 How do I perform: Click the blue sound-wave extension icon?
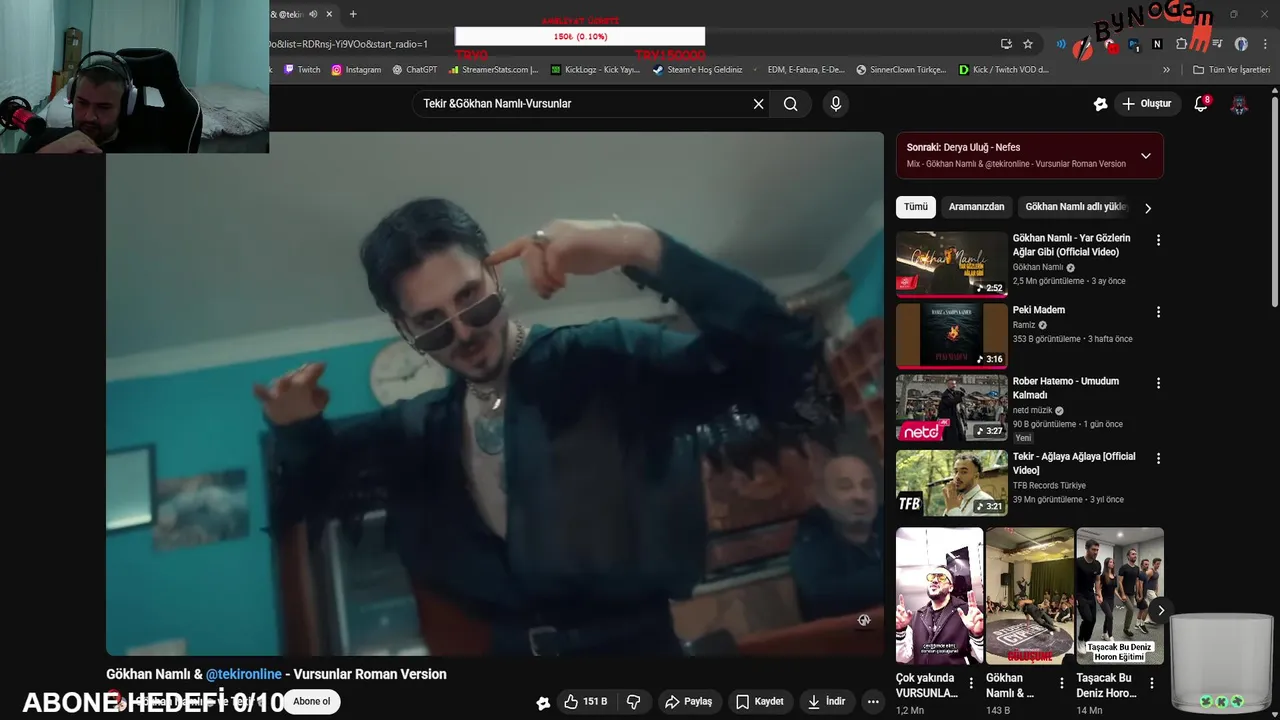(1061, 44)
